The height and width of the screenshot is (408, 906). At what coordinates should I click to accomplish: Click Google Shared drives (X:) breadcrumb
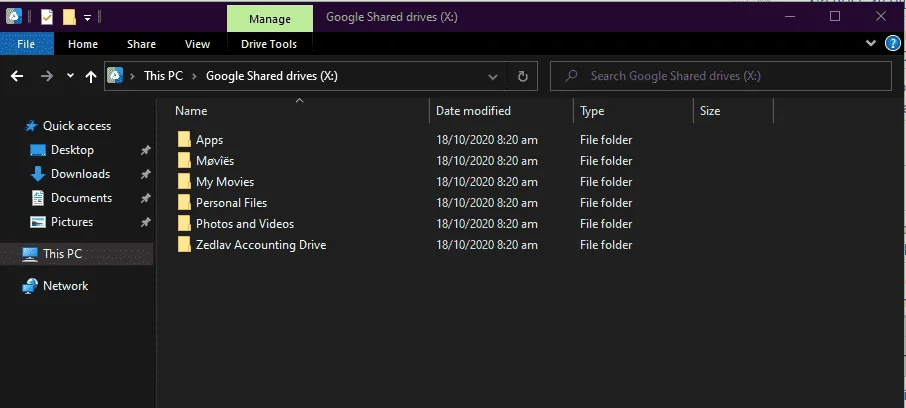[272, 76]
